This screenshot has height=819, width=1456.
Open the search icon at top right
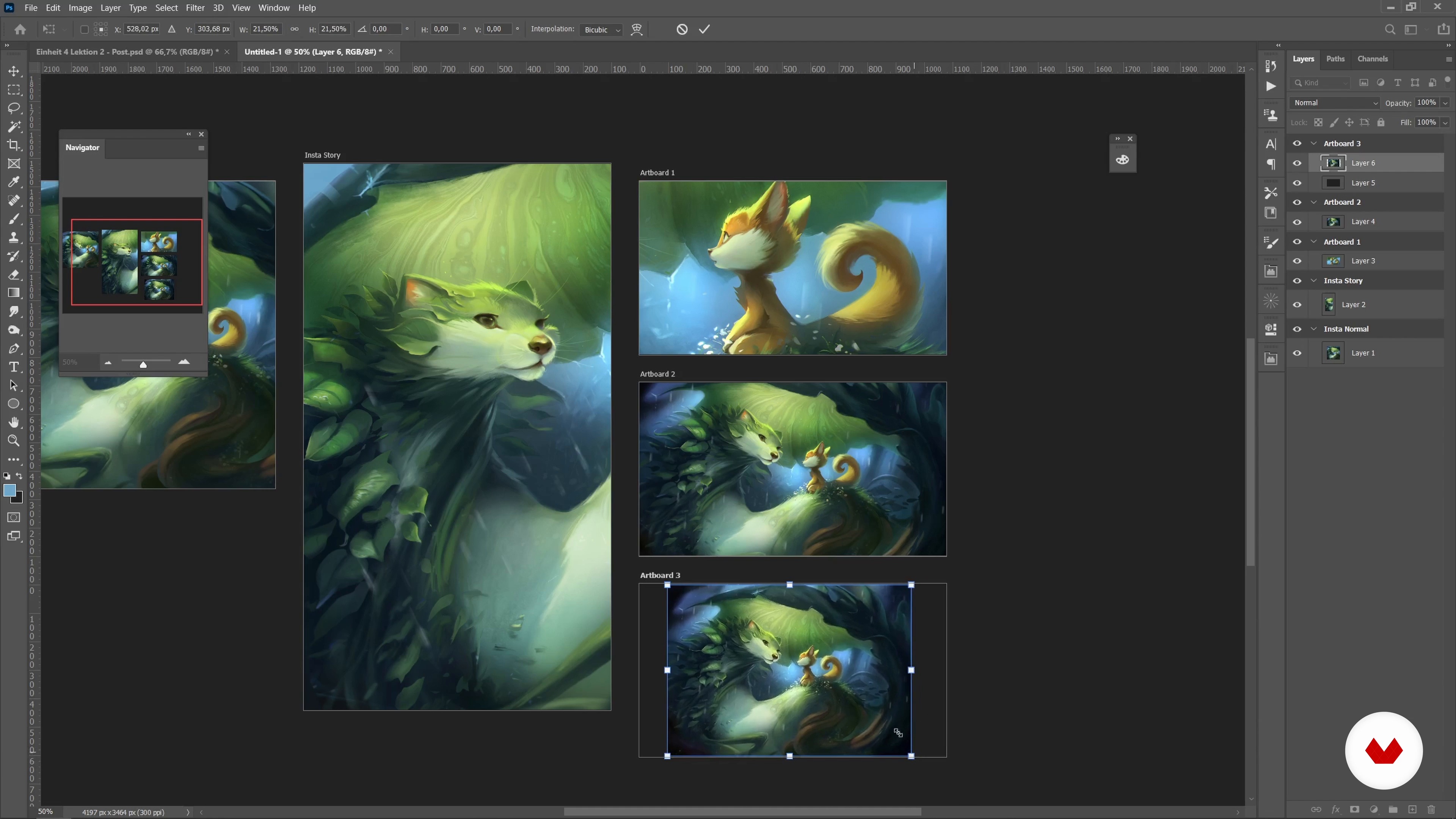(1390, 30)
